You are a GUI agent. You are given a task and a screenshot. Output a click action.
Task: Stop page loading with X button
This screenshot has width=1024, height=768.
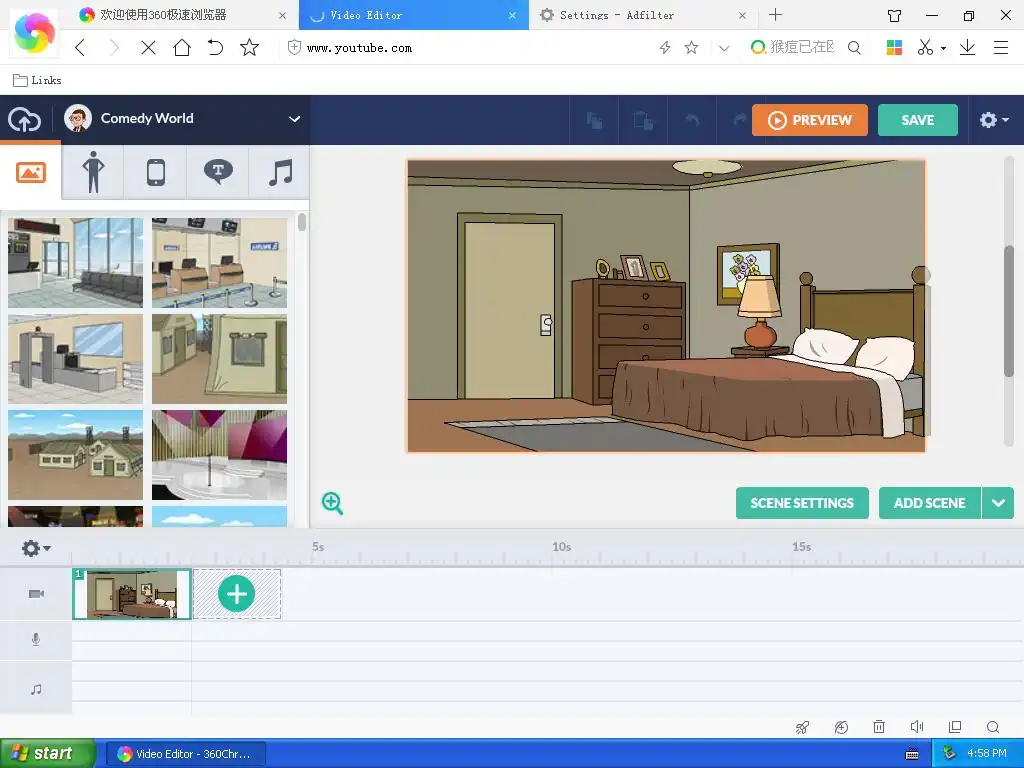(148, 48)
